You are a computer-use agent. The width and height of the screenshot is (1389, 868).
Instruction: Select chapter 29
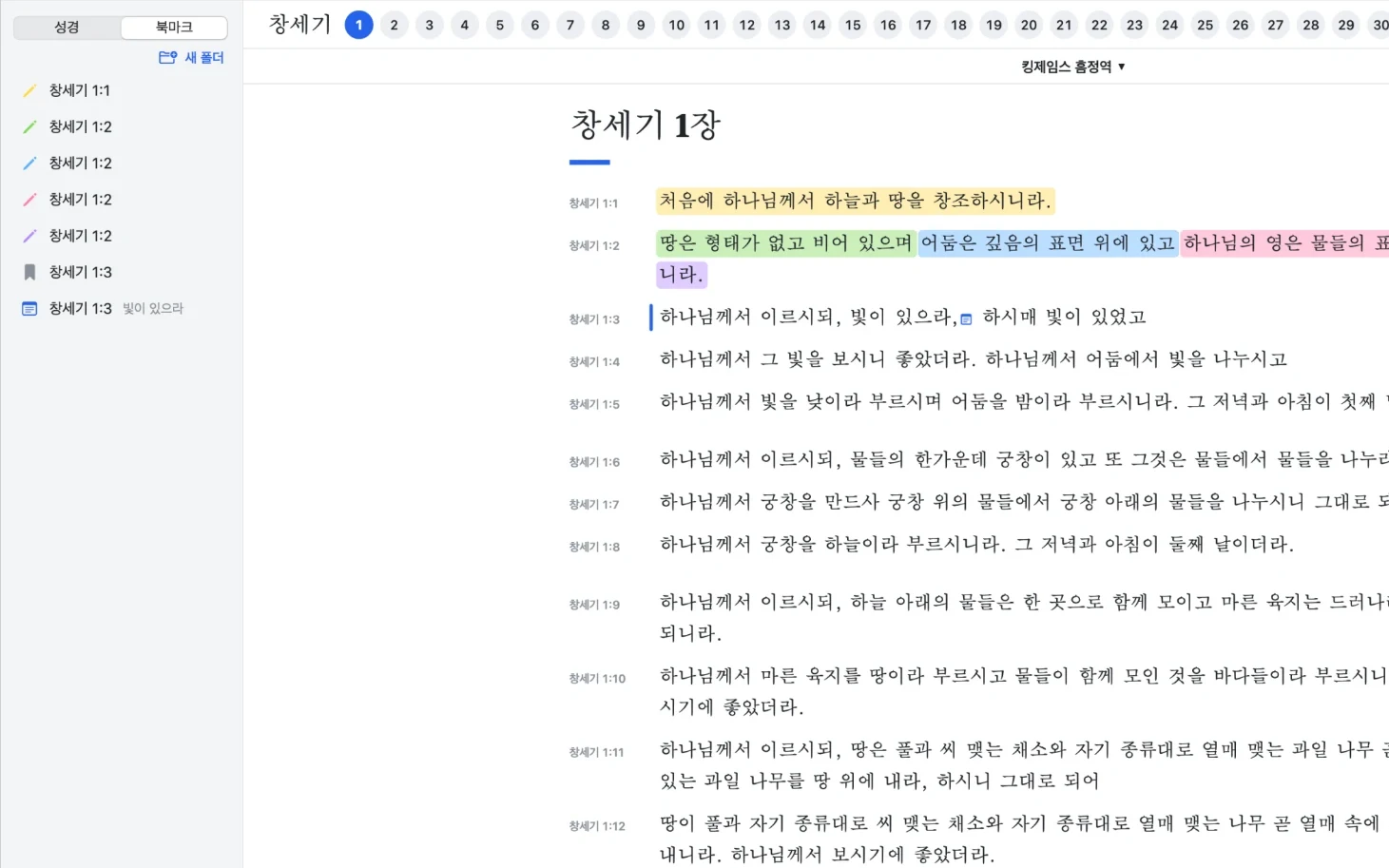(1346, 25)
